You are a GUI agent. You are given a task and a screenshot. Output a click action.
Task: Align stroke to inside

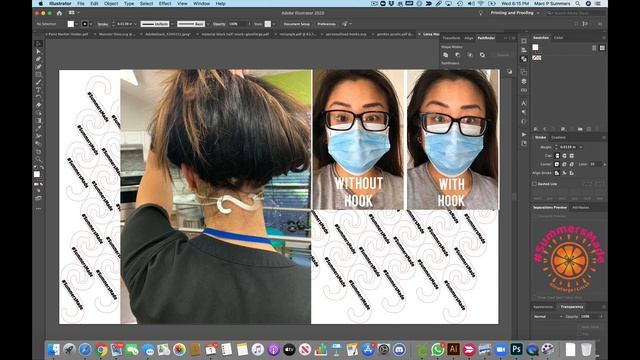click(x=564, y=173)
